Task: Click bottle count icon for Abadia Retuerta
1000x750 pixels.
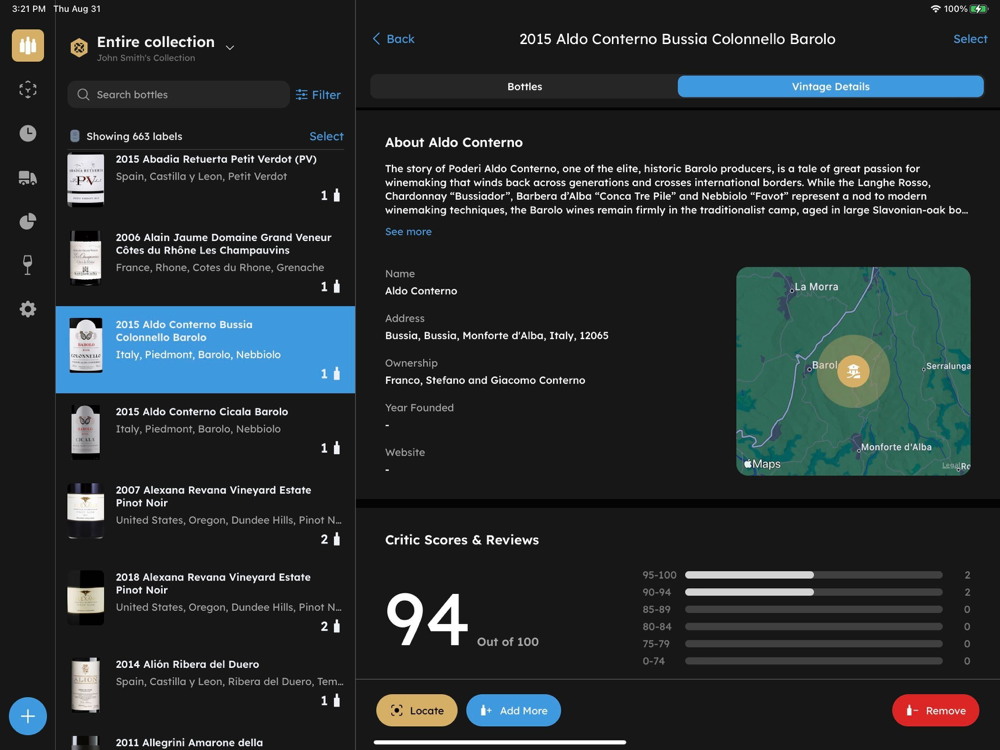Action: coord(337,195)
